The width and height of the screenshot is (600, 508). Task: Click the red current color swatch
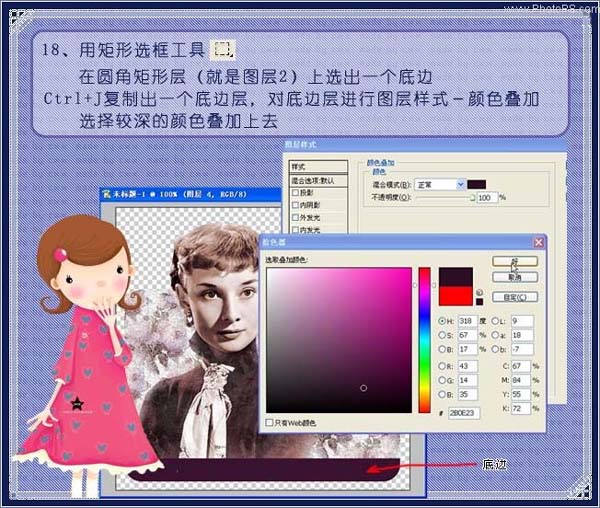(x=455, y=296)
